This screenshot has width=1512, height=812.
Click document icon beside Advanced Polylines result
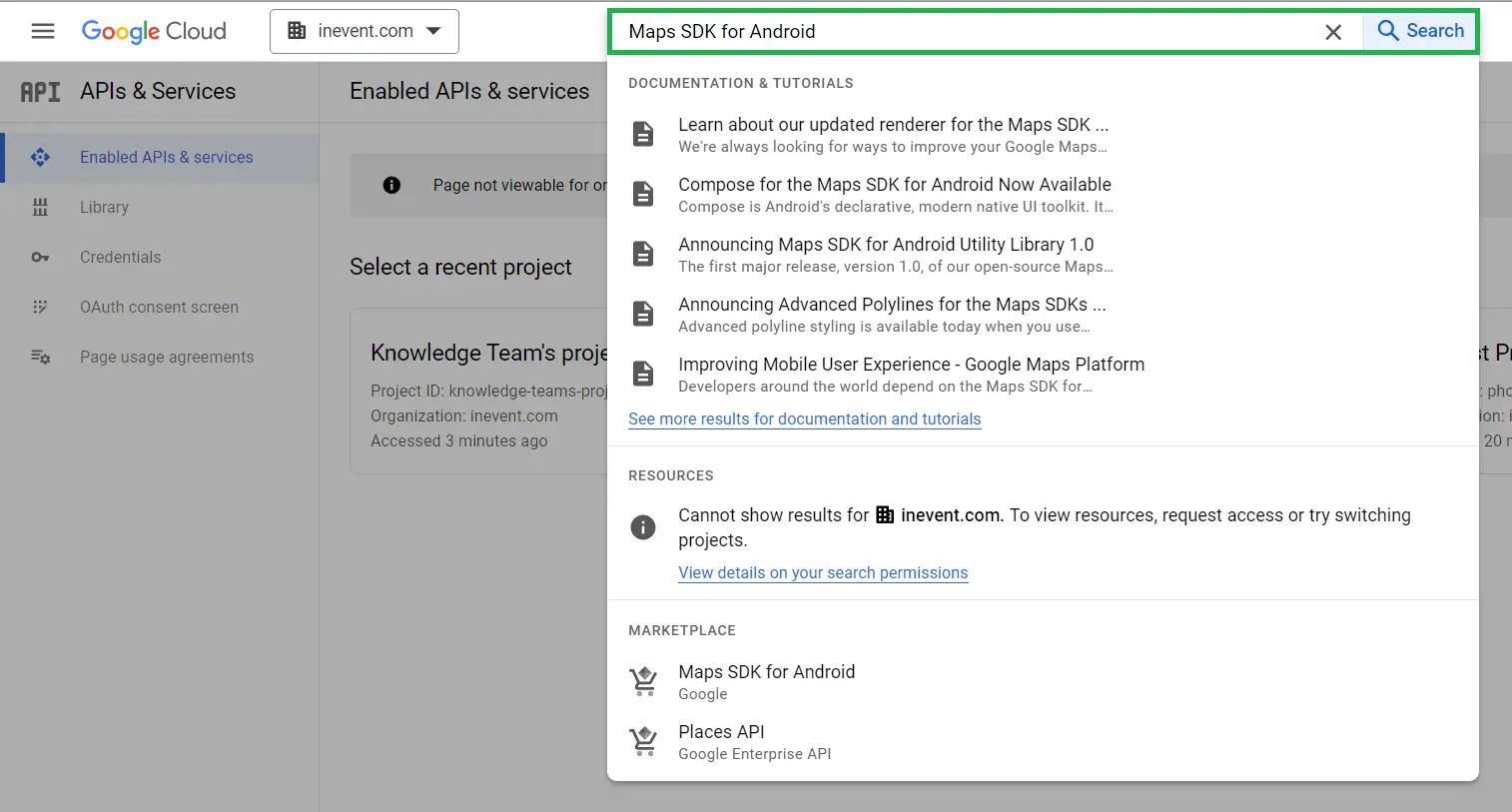[x=643, y=314]
